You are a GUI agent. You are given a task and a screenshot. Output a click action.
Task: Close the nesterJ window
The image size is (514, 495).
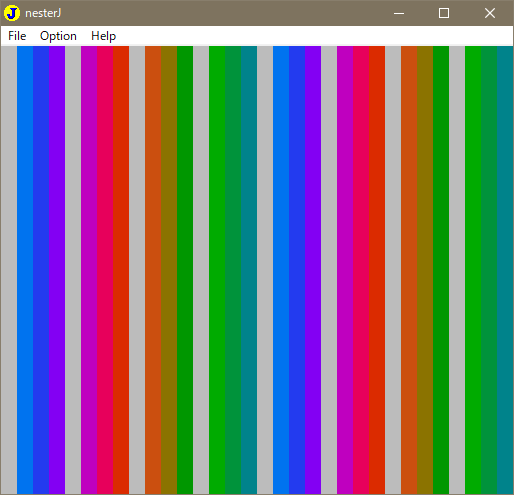(490, 13)
